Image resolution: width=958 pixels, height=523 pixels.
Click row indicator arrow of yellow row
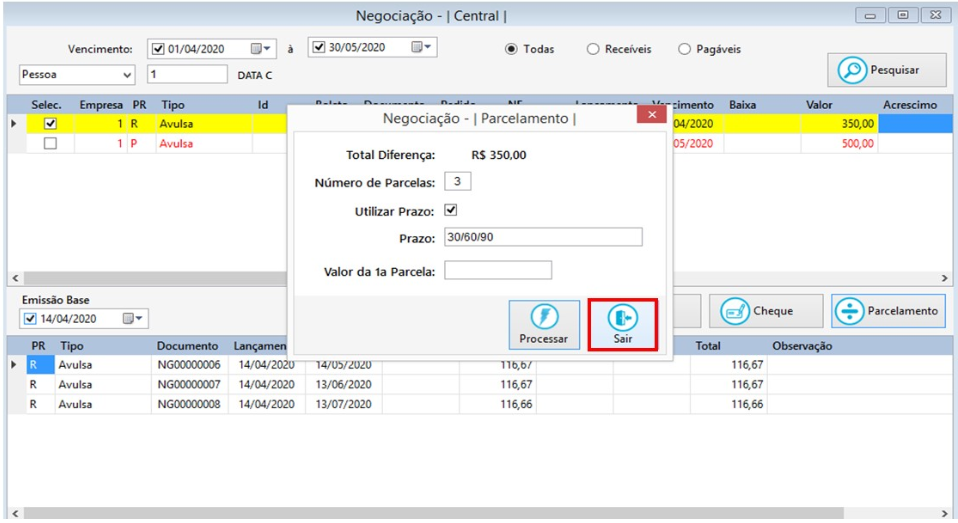[x=15, y=123]
